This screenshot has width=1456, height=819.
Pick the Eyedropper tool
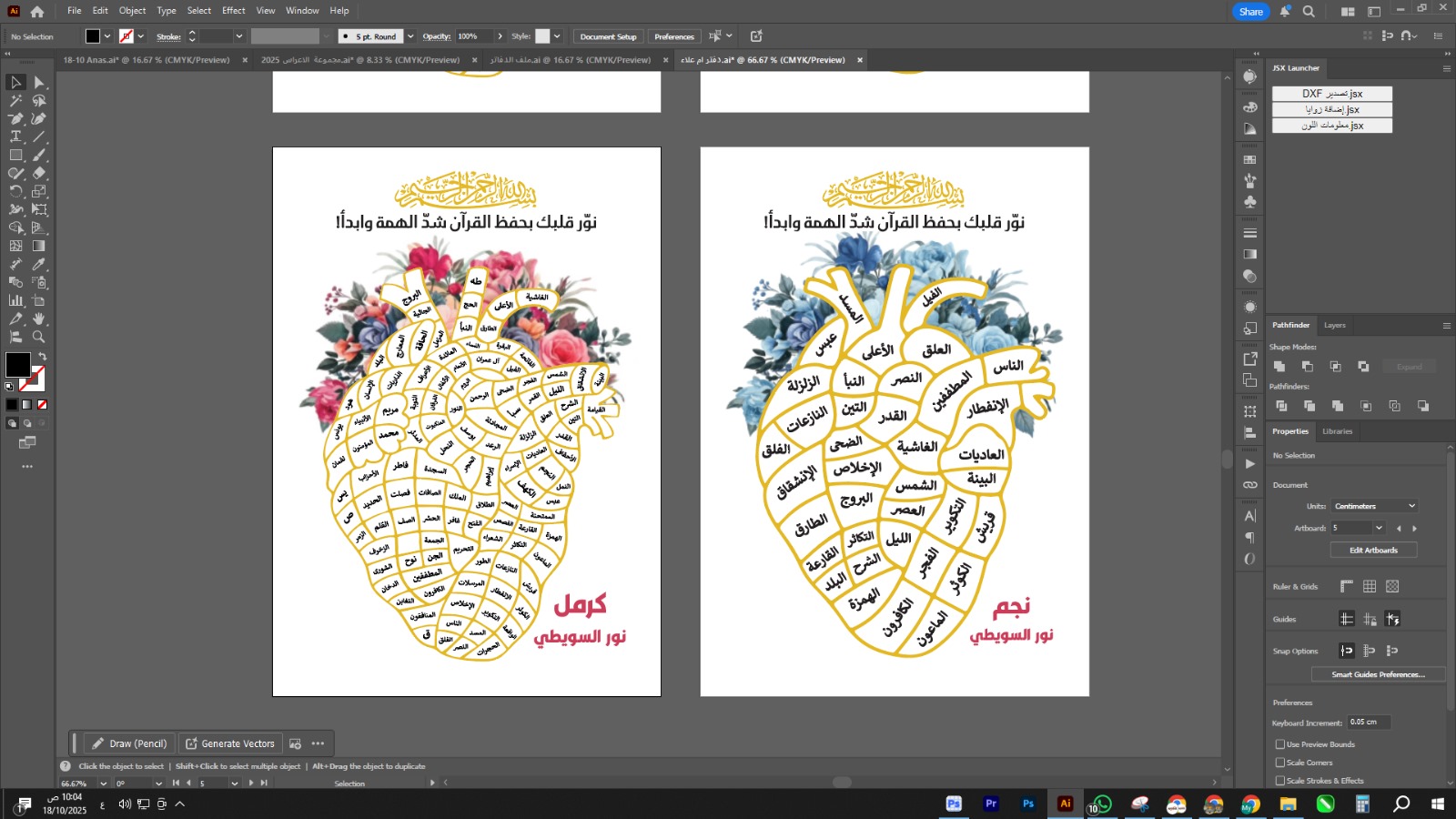(x=39, y=264)
